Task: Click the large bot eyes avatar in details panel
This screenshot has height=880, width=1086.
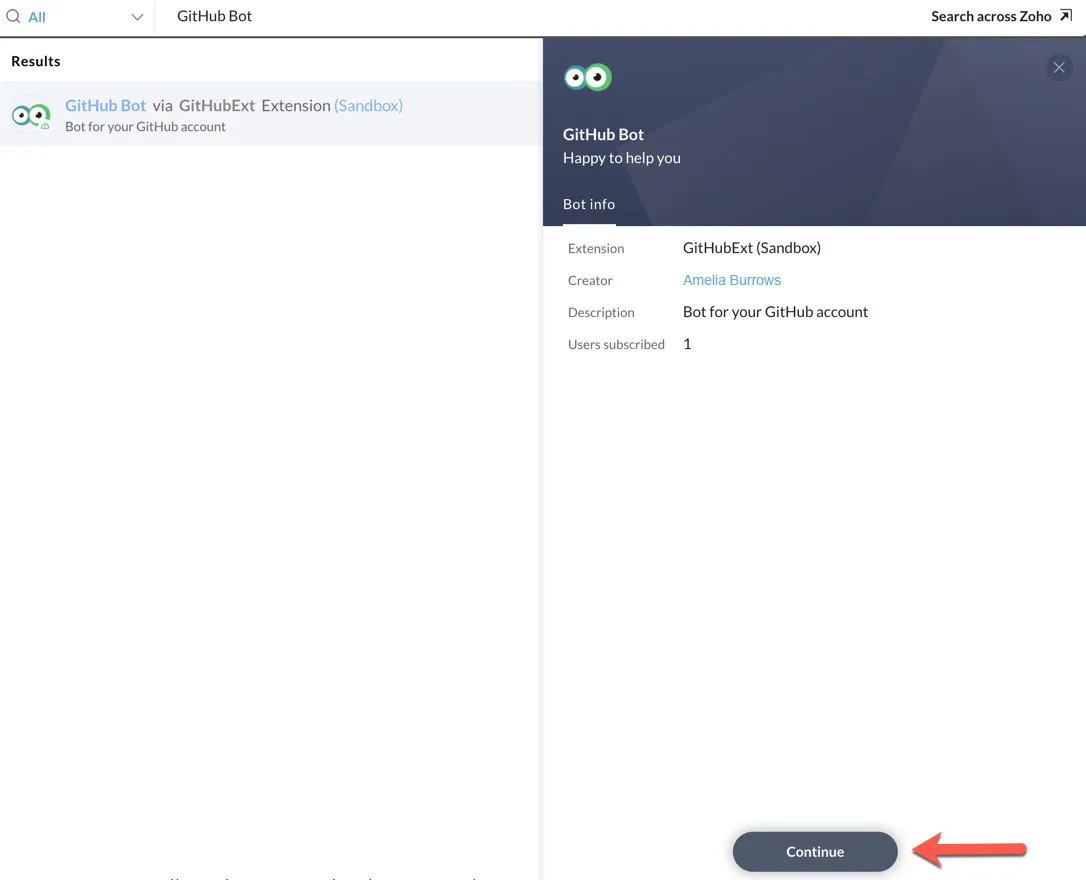Action: tap(587, 77)
